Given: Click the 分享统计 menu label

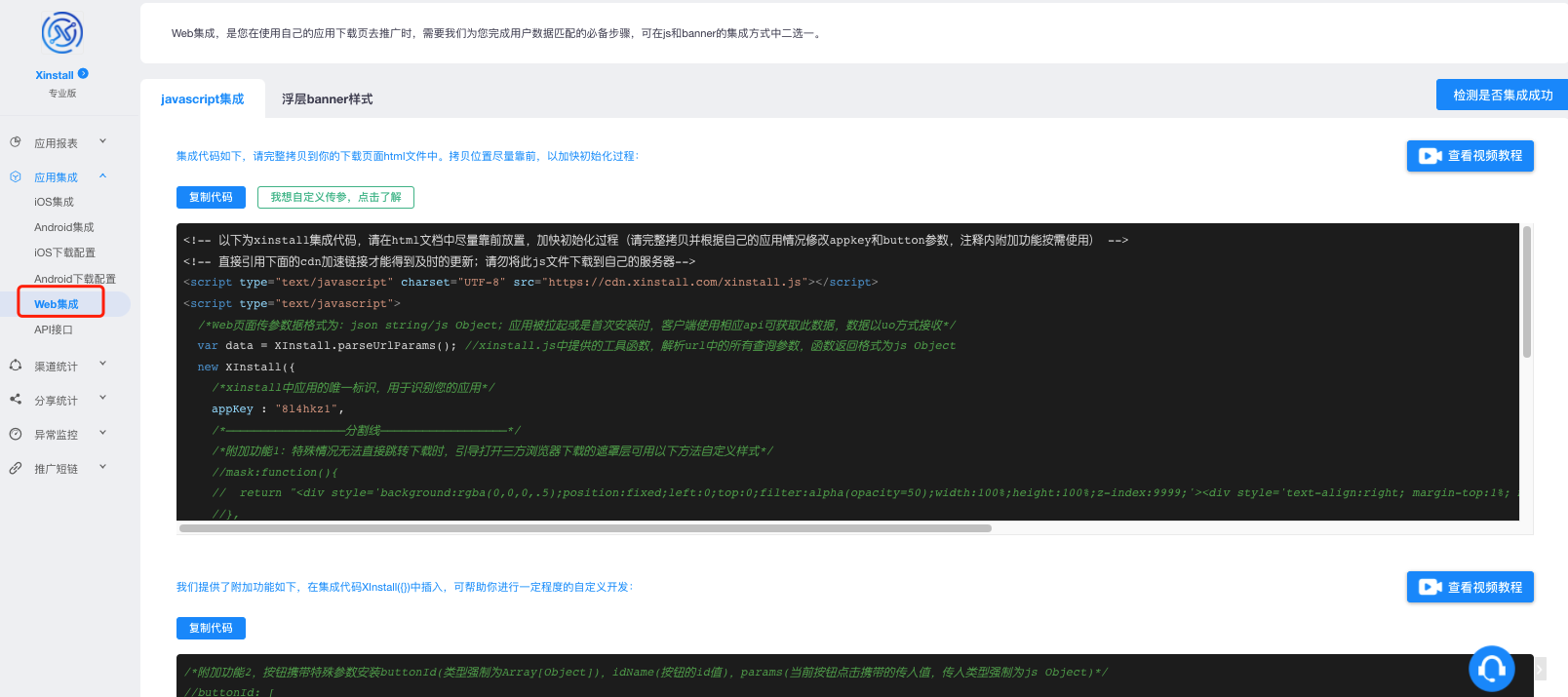Looking at the screenshot, I should pos(56,401).
